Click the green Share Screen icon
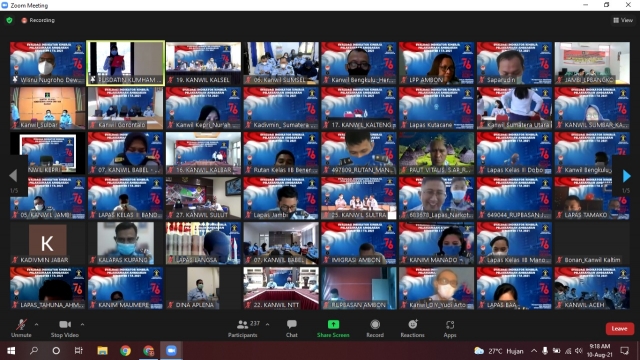The height and width of the screenshot is (360, 640). pos(333,324)
